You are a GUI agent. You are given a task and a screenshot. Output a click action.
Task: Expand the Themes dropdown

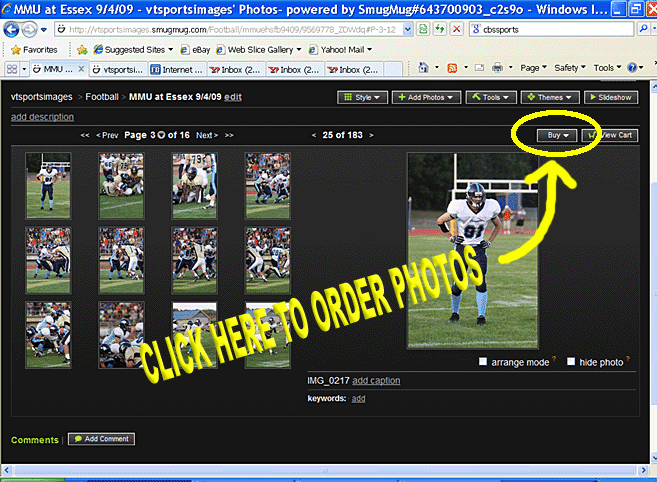(549, 98)
